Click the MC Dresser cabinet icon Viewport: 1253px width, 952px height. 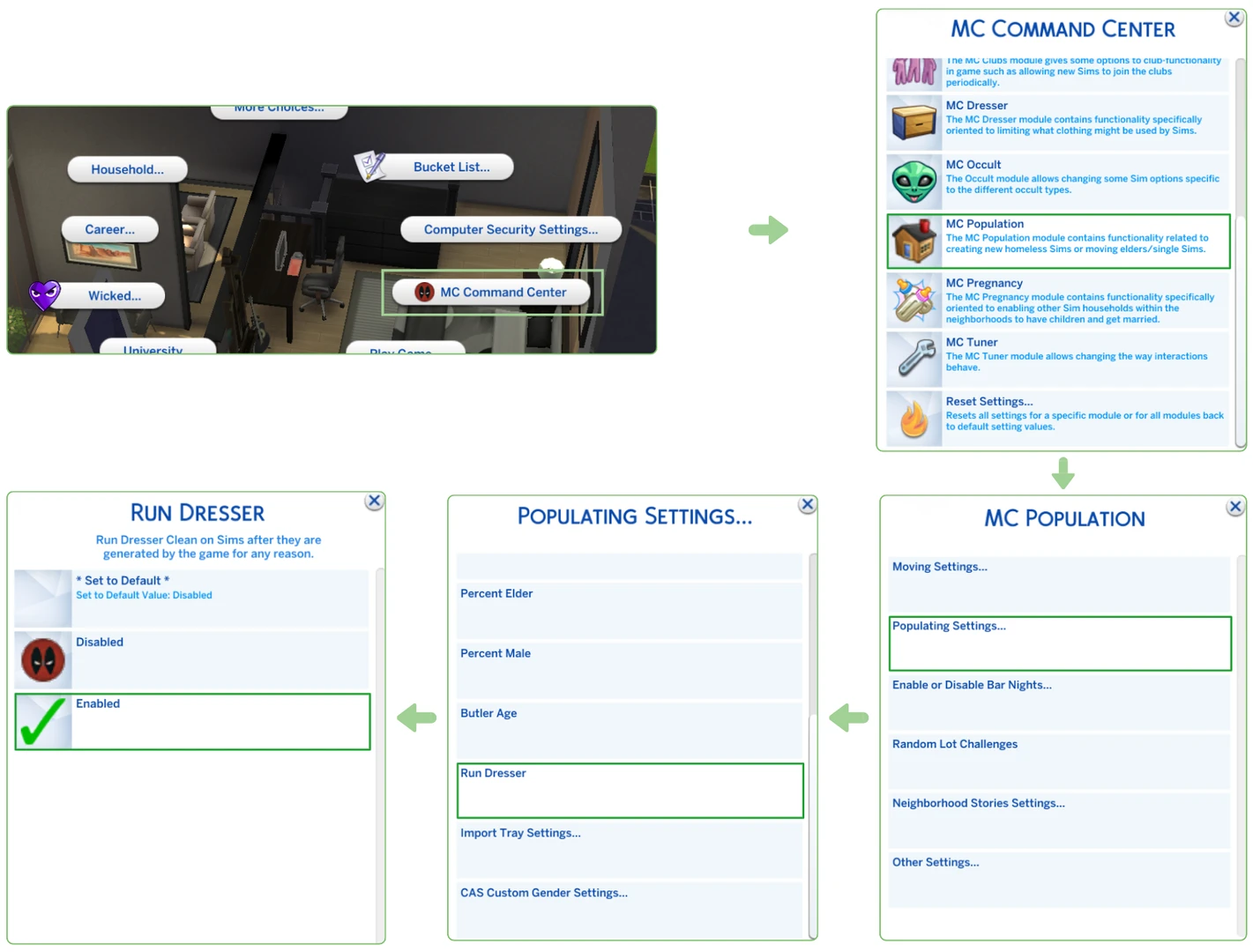click(x=914, y=123)
